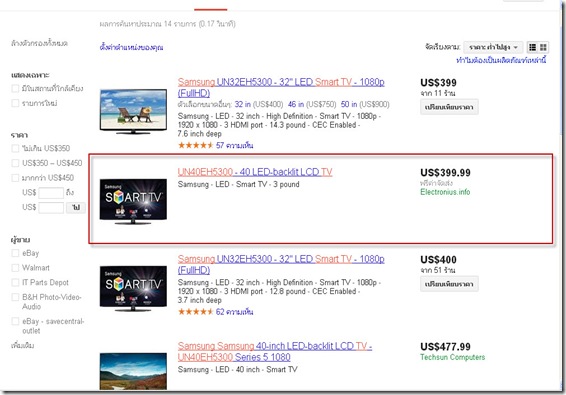Click the search result count text
Viewport: 566px width, 395px height.
[167, 24]
